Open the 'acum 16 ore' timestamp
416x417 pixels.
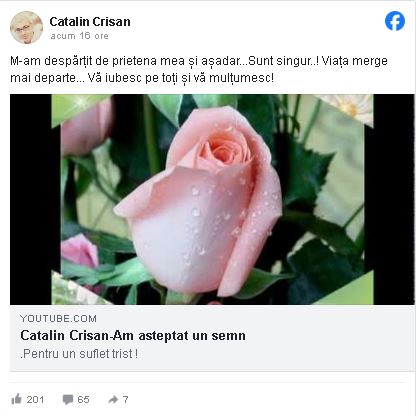pos(79,36)
